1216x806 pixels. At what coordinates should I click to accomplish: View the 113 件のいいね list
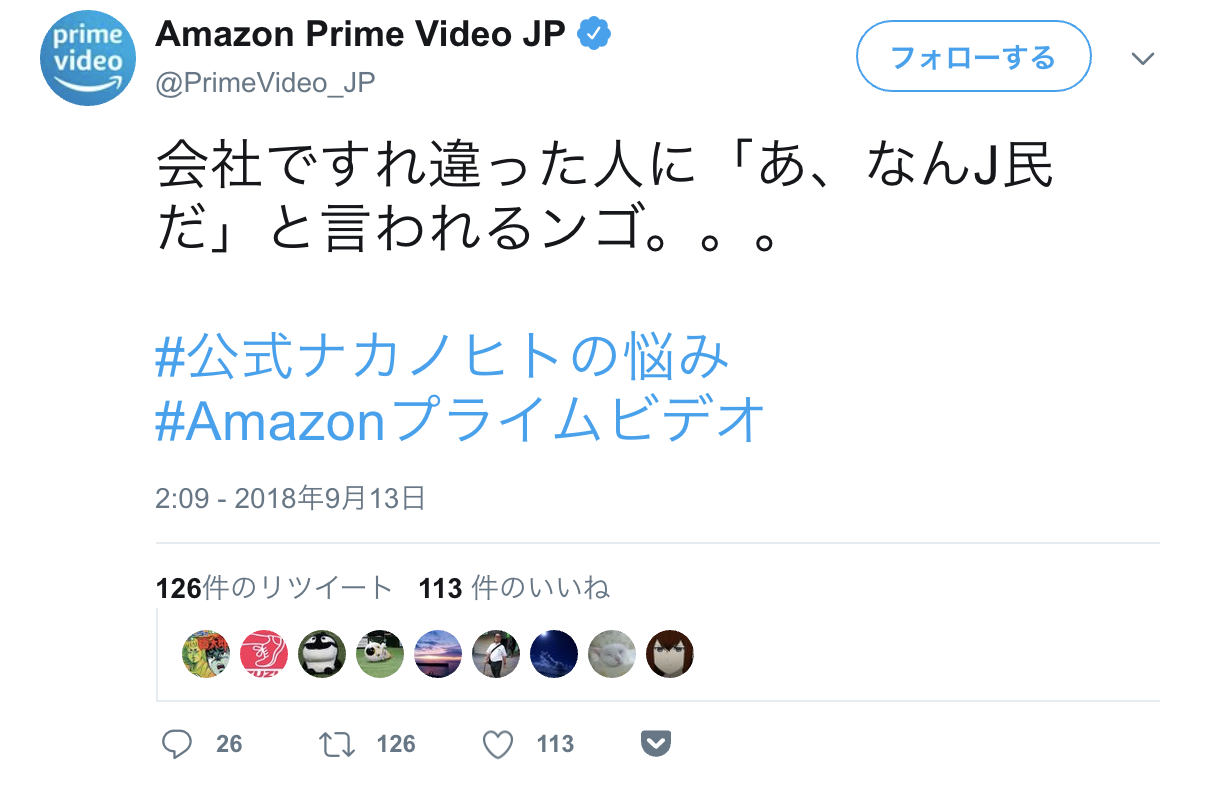click(515, 588)
